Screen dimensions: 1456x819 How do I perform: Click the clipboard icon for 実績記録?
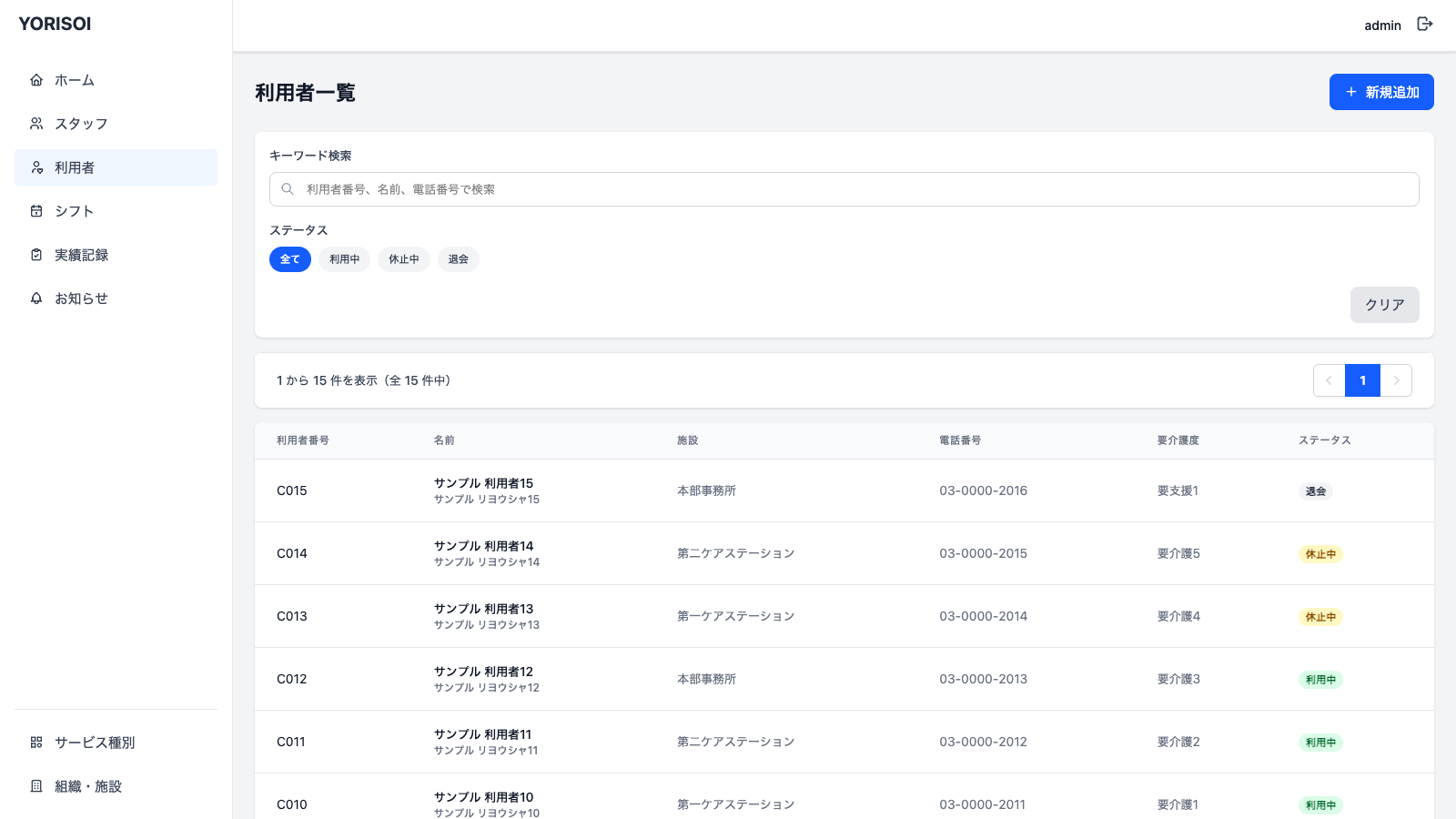[x=36, y=255]
